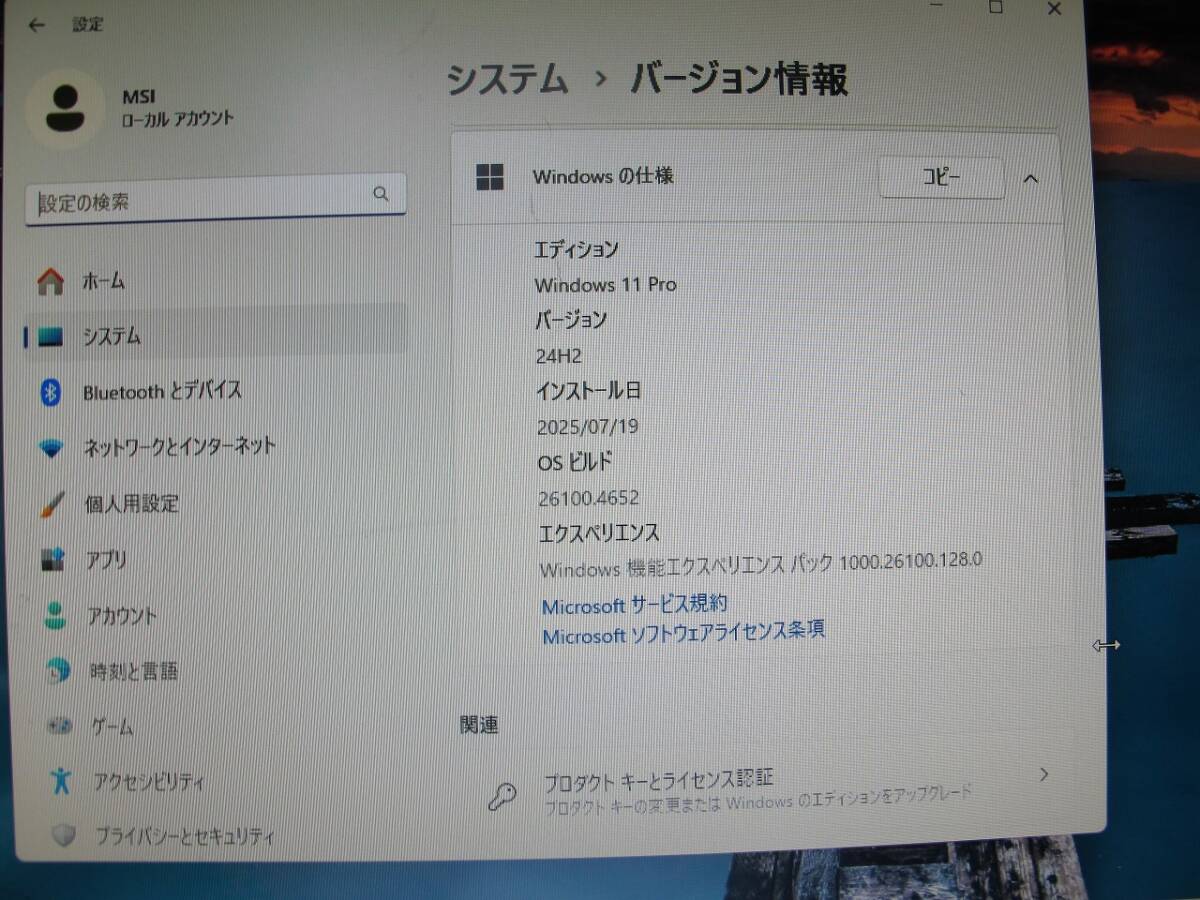Click the Privacy shield icon
The width and height of the screenshot is (1200, 900).
64,834
